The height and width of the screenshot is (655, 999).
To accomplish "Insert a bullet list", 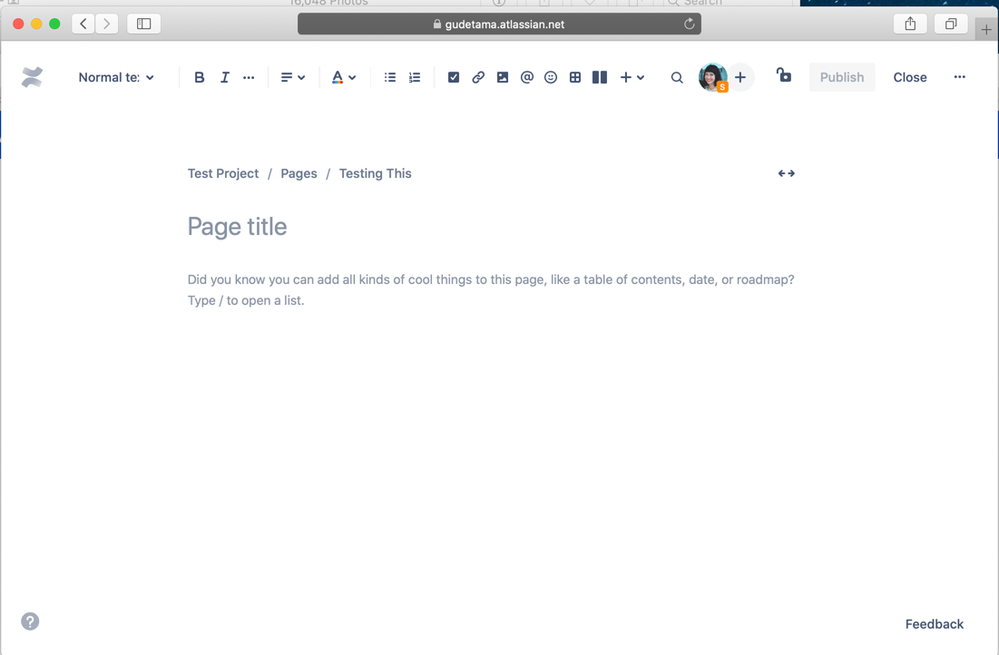I will point(390,77).
